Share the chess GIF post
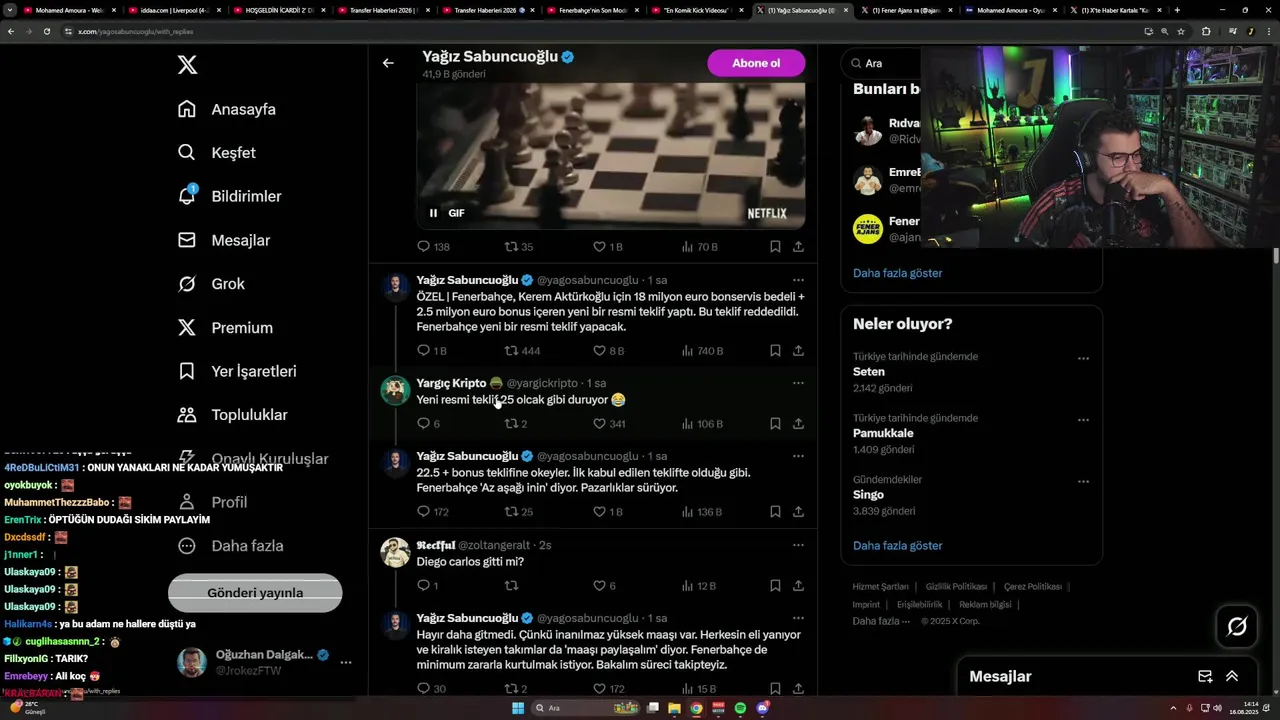 [798, 246]
